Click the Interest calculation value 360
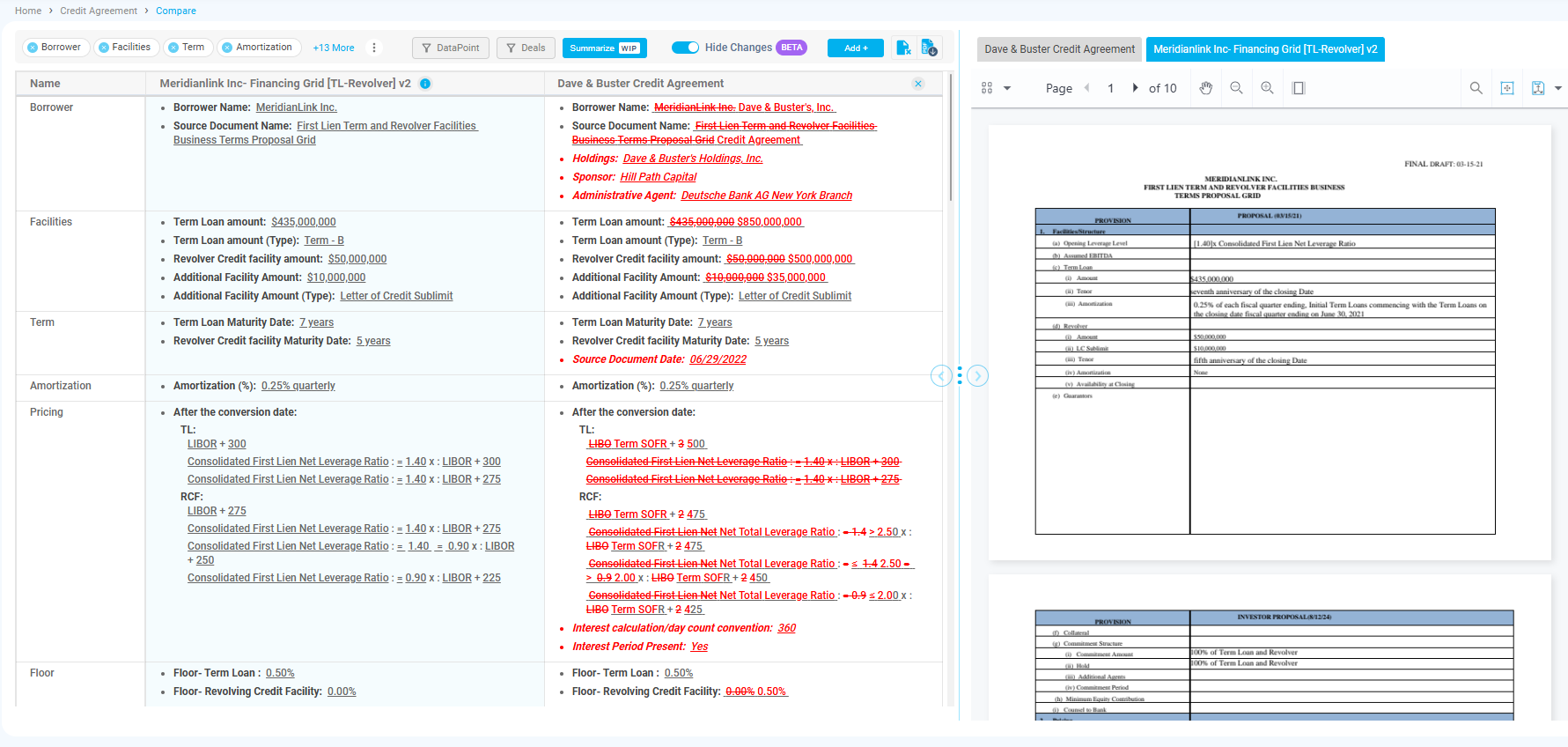 coord(787,628)
